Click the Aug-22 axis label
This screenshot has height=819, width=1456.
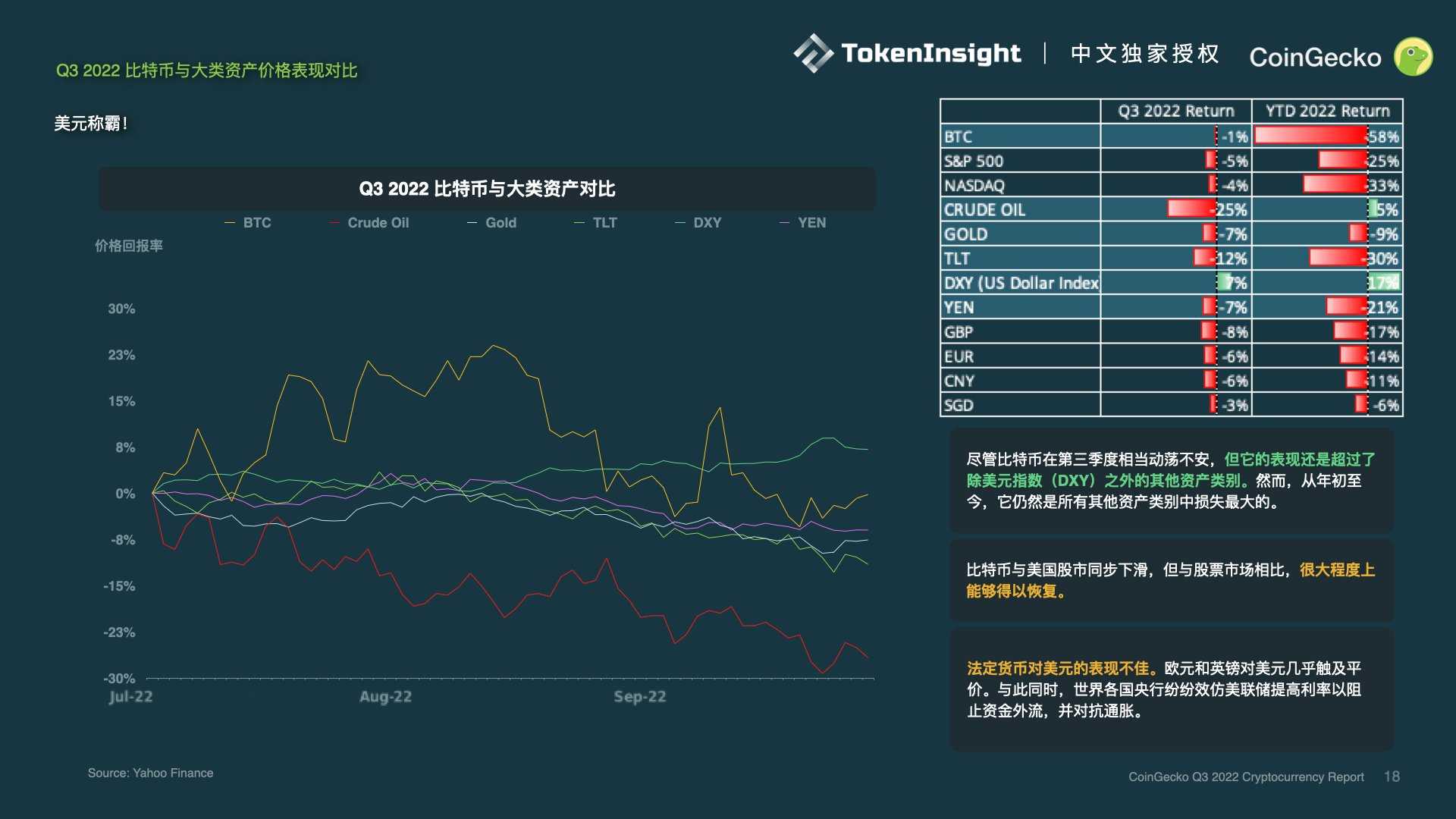(385, 697)
